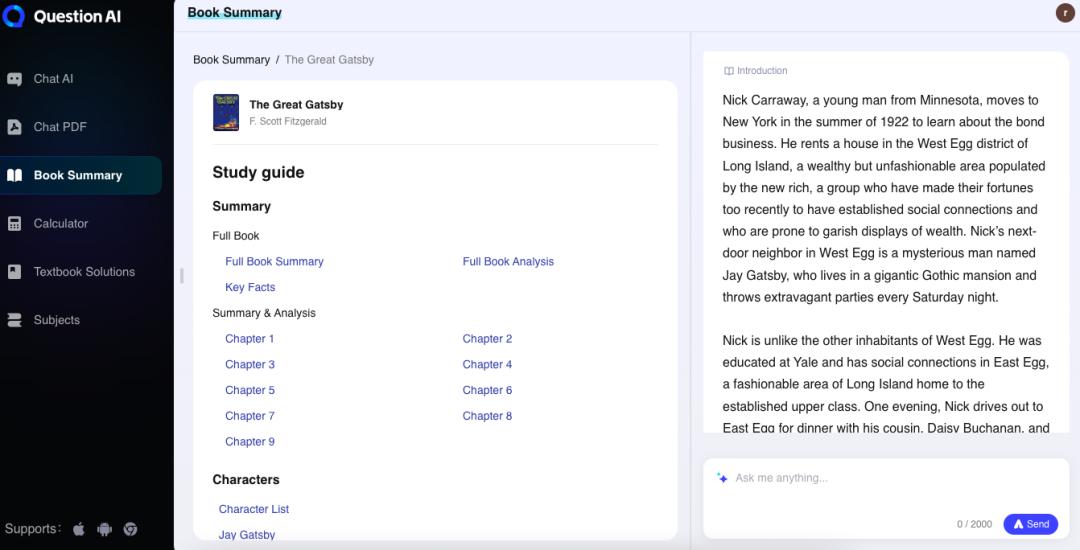Open the Character List link

254,509
